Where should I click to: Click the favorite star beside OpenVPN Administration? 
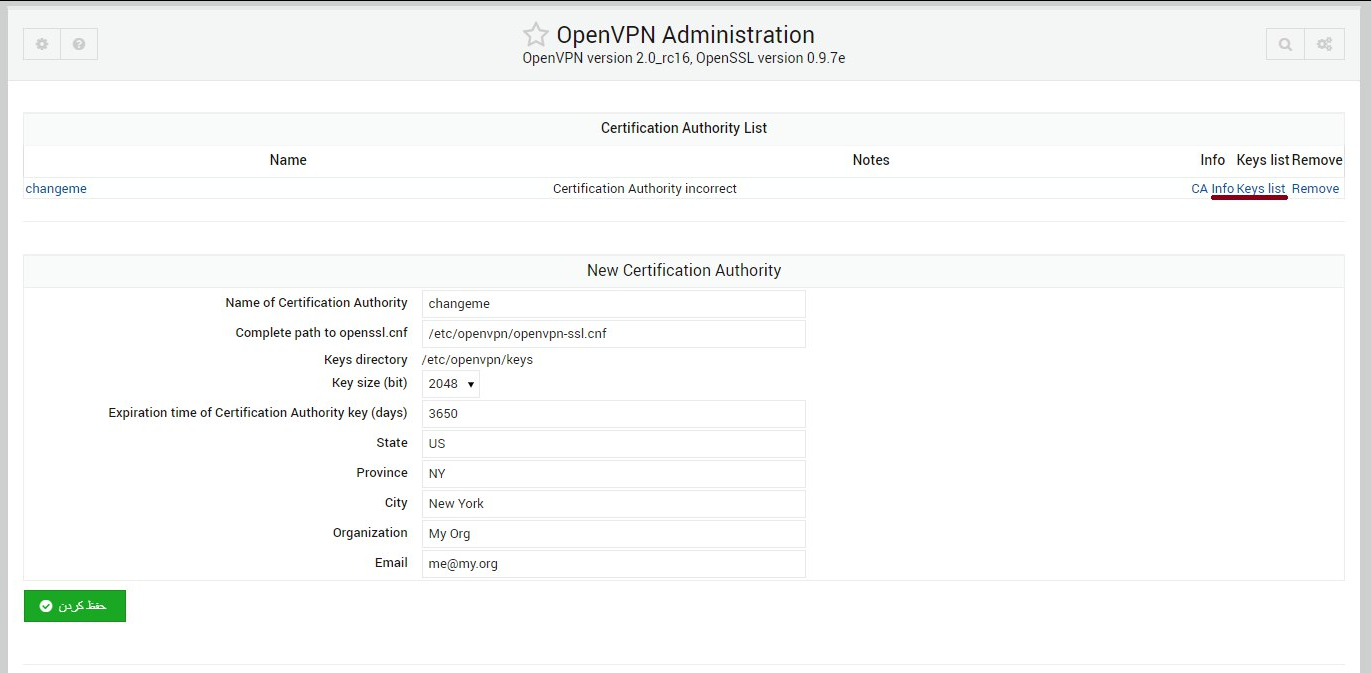tap(536, 35)
